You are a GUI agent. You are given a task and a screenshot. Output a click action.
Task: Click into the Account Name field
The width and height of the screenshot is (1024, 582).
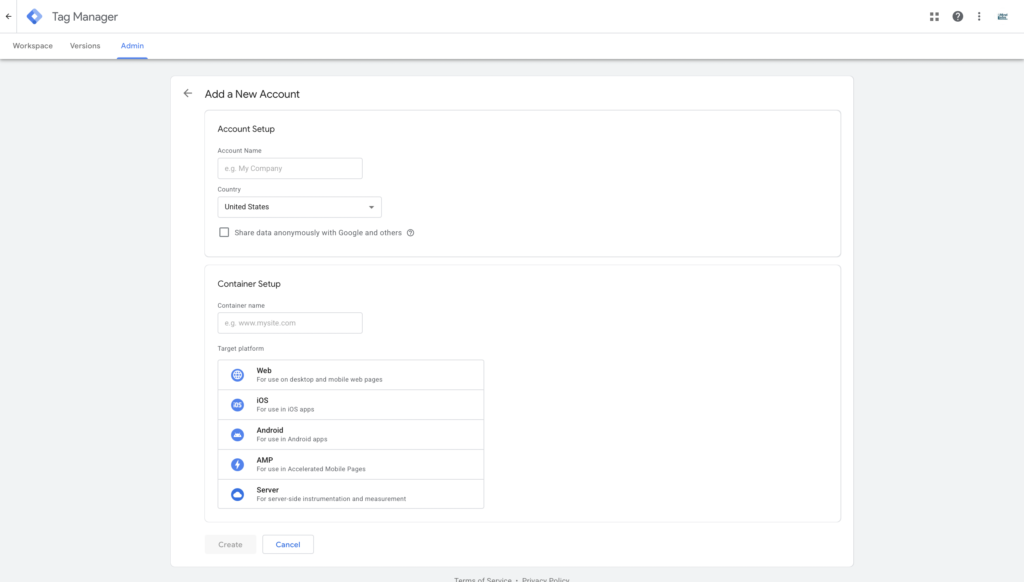pyautogui.click(x=290, y=168)
